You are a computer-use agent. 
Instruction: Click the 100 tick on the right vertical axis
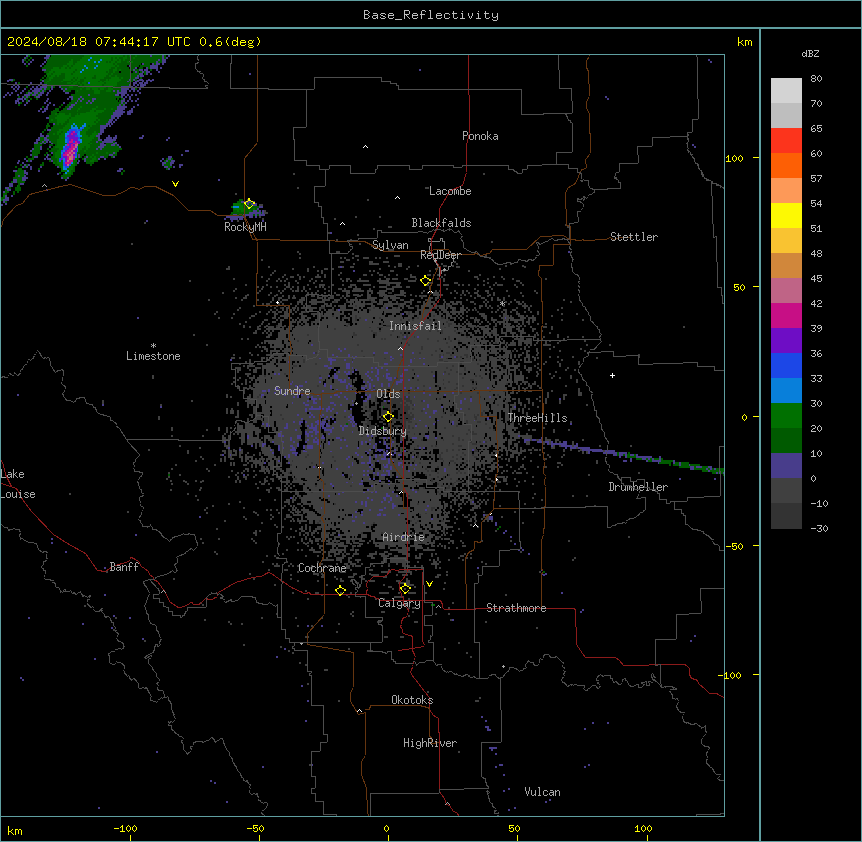(x=734, y=158)
